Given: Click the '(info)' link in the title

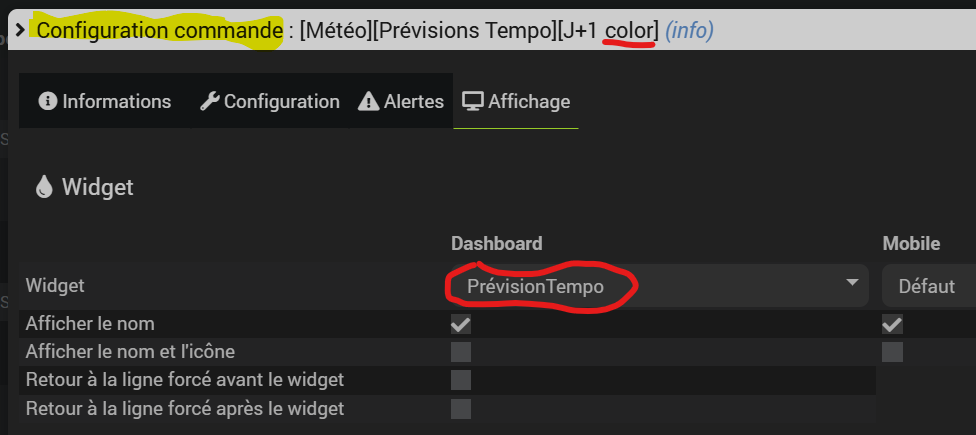Looking at the screenshot, I should 689,31.
